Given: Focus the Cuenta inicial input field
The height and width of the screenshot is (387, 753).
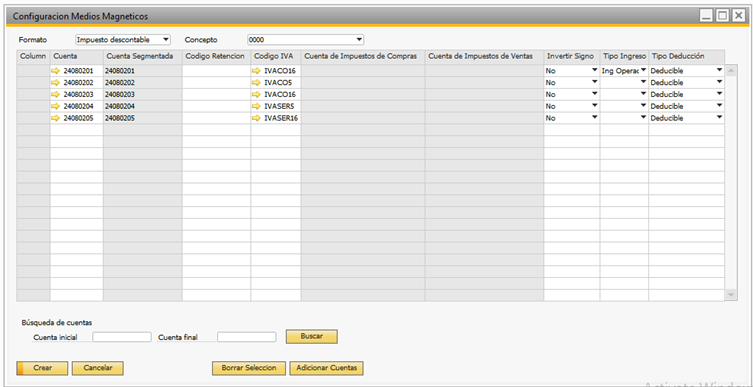Looking at the screenshot, I should (122, 337).
